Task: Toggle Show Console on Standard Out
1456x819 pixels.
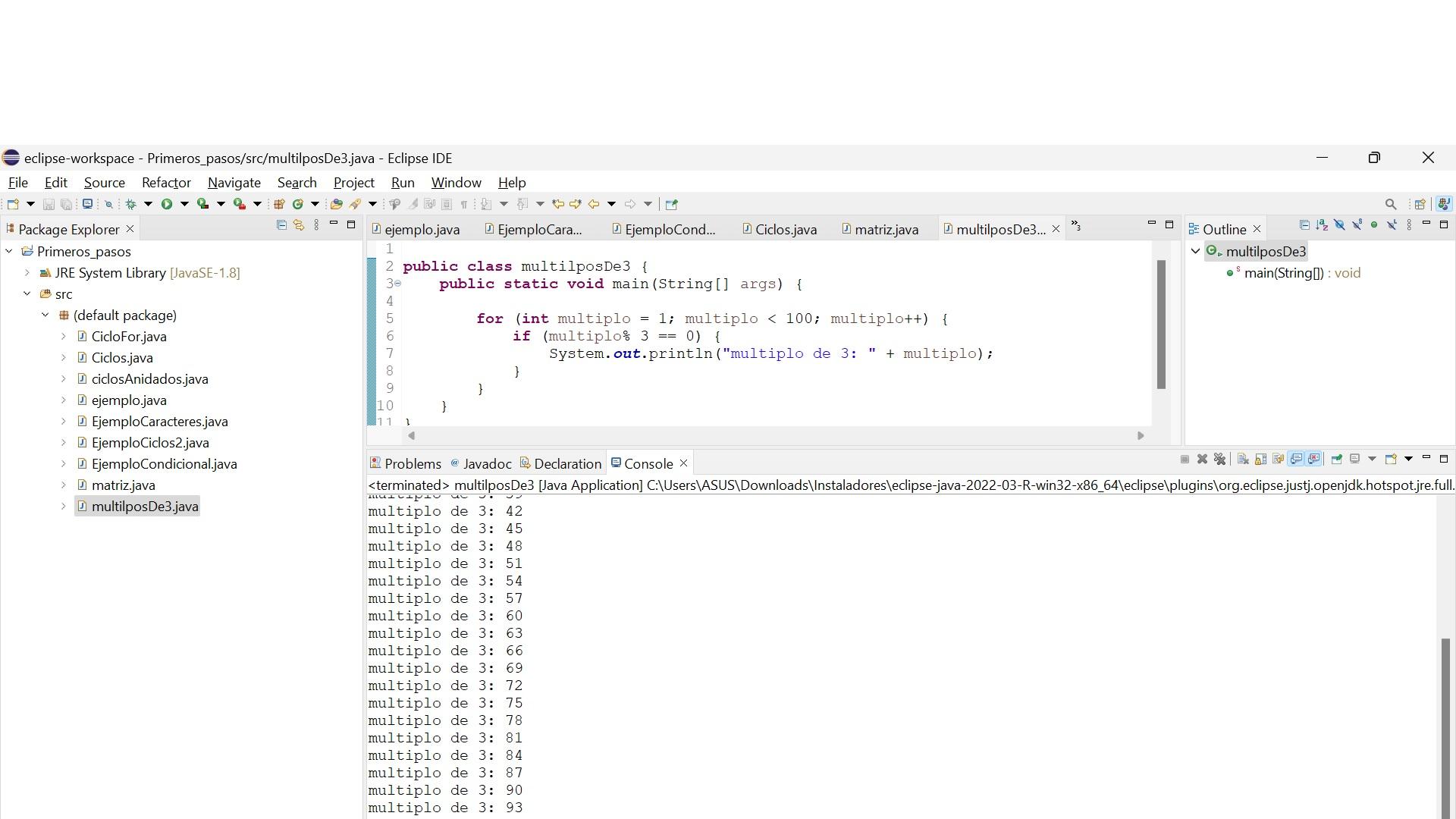Action: pyautogui.click(x=1296, y=459)
